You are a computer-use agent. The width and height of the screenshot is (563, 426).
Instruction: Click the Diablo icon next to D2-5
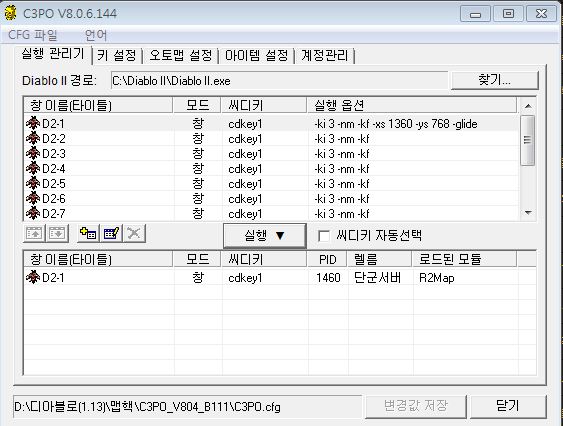[x=33, y=184]
